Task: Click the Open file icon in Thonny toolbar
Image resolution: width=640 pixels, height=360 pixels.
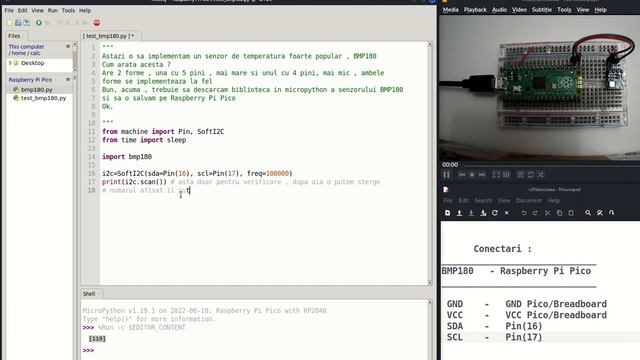Action: click(x=18, y=23)
